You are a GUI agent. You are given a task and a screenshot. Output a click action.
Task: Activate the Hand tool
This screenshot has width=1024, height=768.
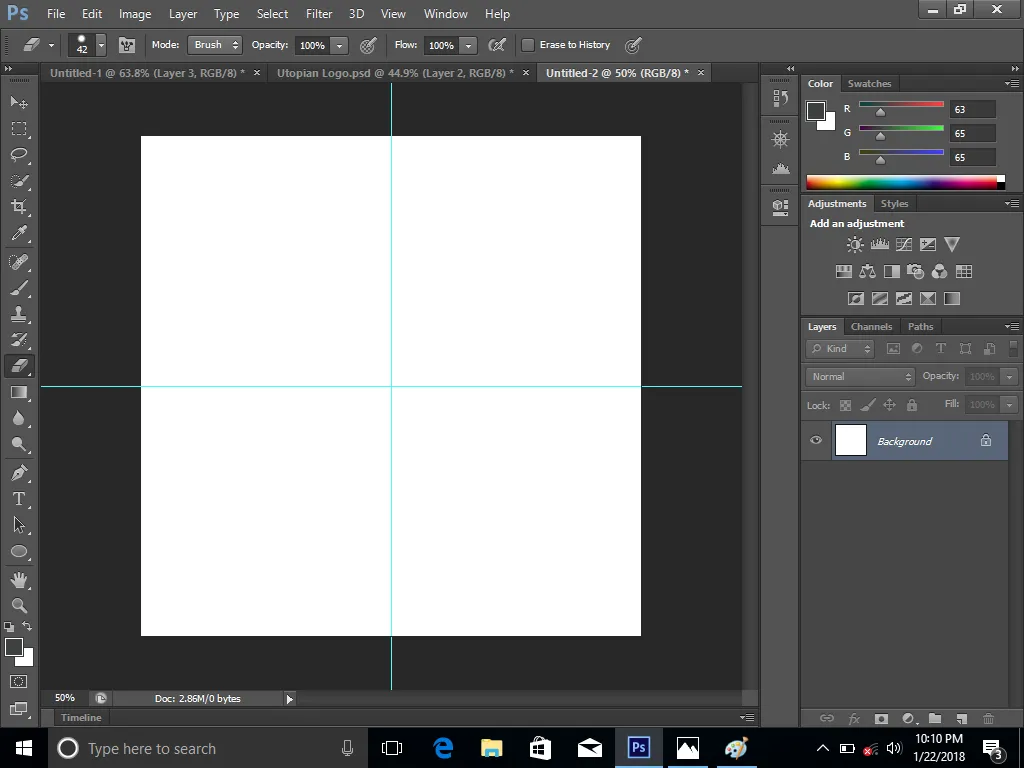click(19, 579)
